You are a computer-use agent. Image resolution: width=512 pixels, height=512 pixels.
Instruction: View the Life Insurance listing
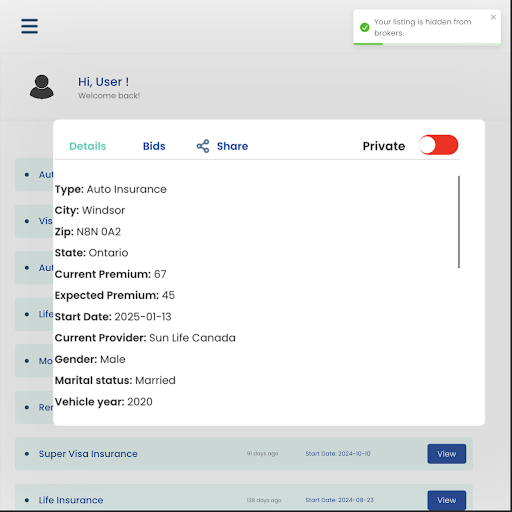[x=447, y=500]
